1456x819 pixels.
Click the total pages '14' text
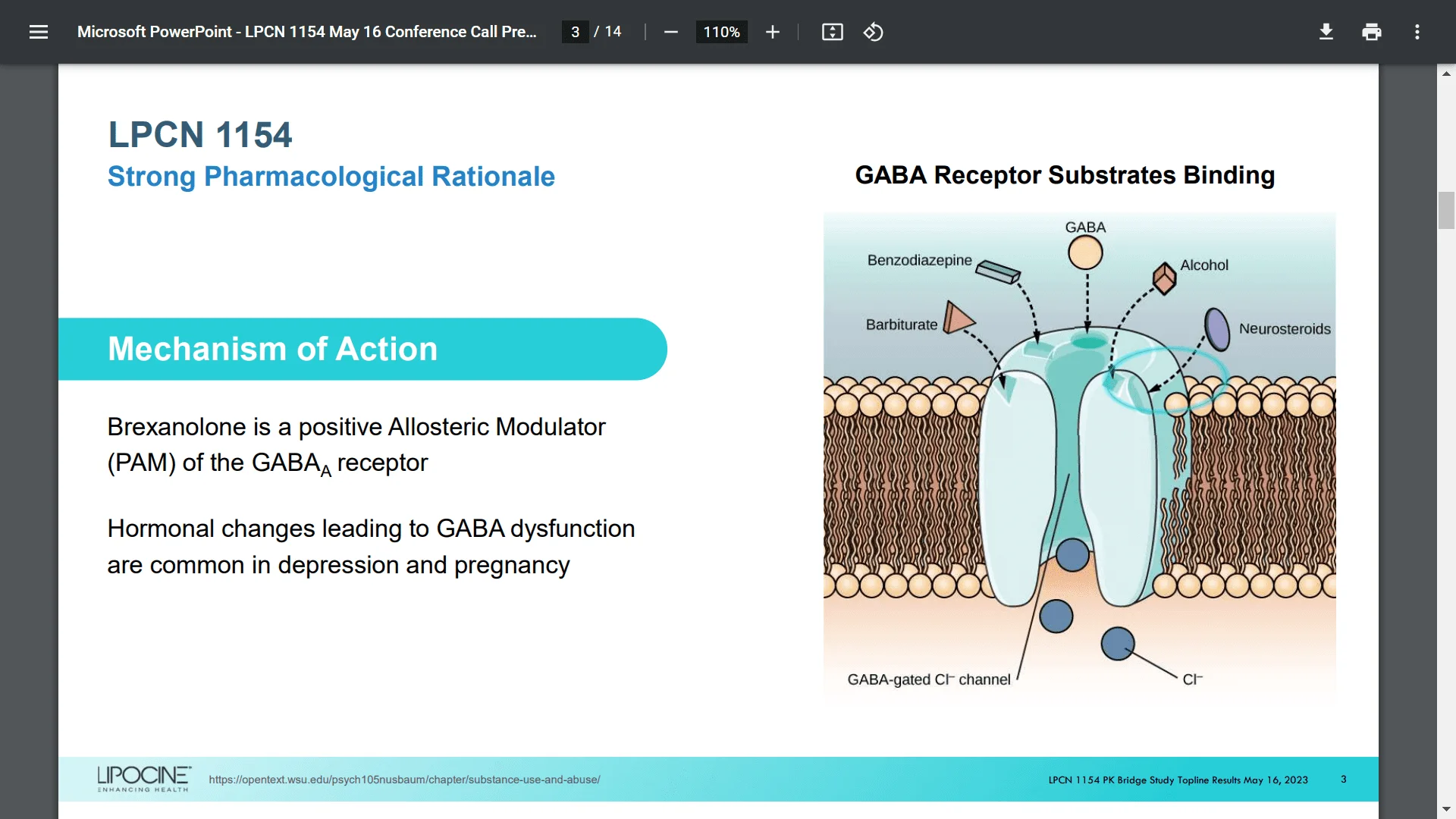(613, 32)
